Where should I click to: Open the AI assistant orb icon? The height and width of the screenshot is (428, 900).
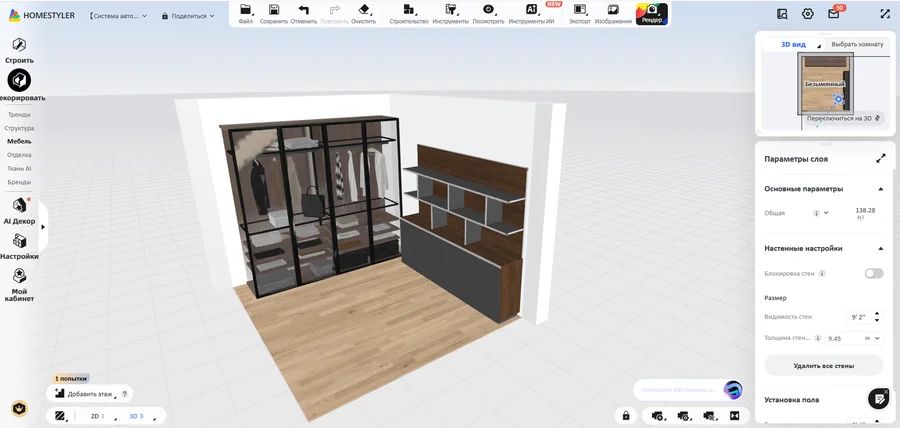(733, 390)
